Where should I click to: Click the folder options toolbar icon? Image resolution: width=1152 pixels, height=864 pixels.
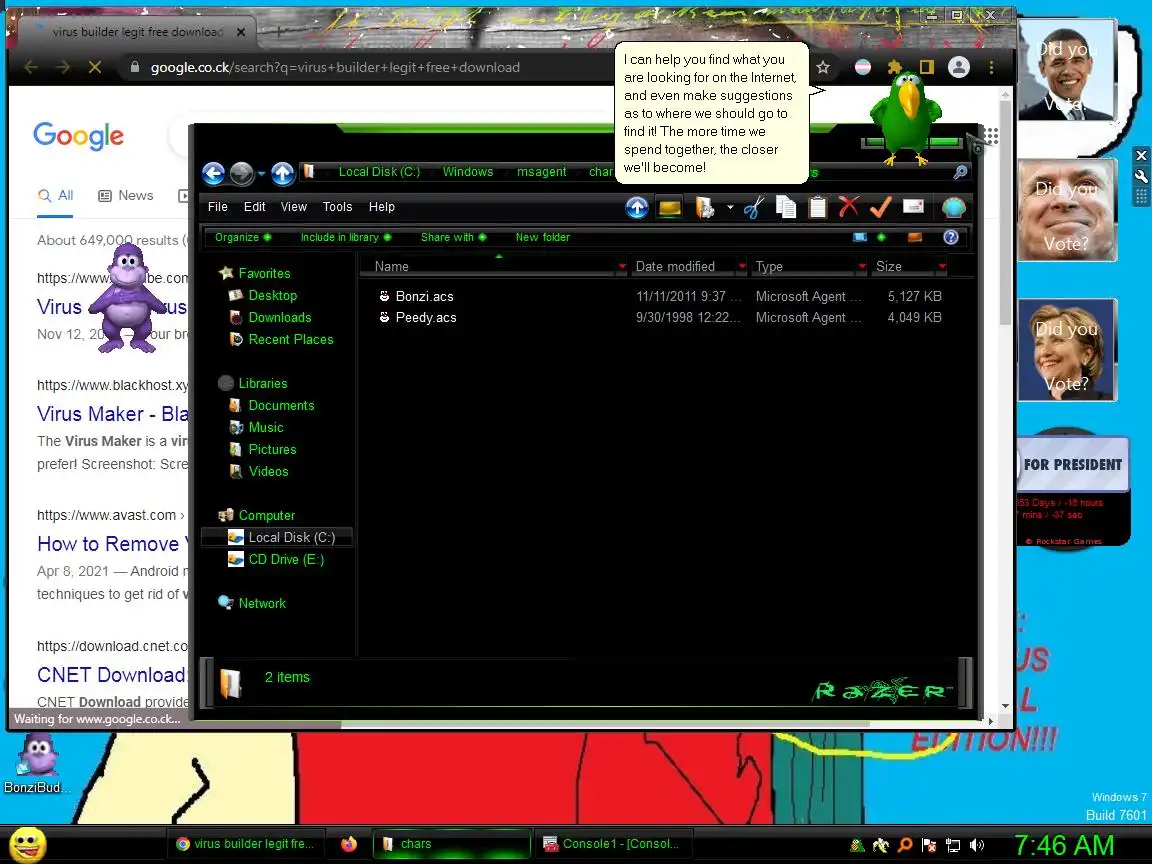[705, 208]
